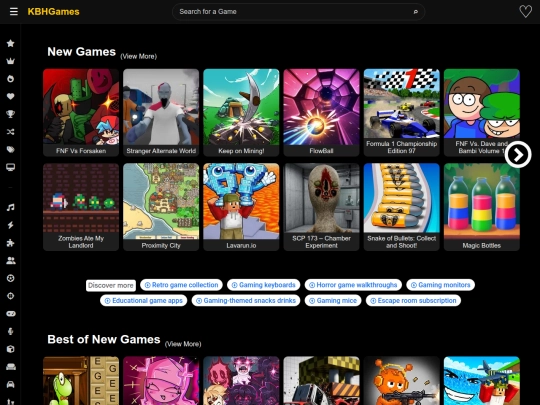540x405 pixels.
Task: Open the blocky truck game thumbnail
Action: 321,381
